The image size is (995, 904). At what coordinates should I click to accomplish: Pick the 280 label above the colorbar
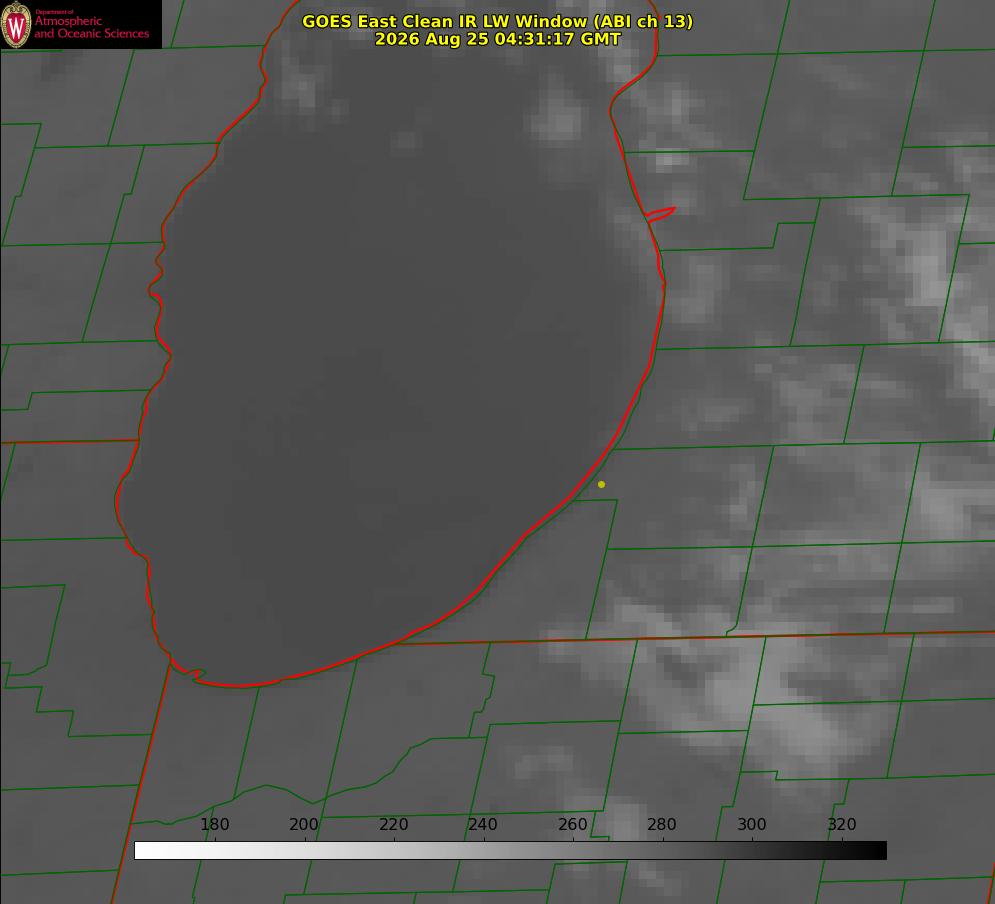[x=662, y=824]
